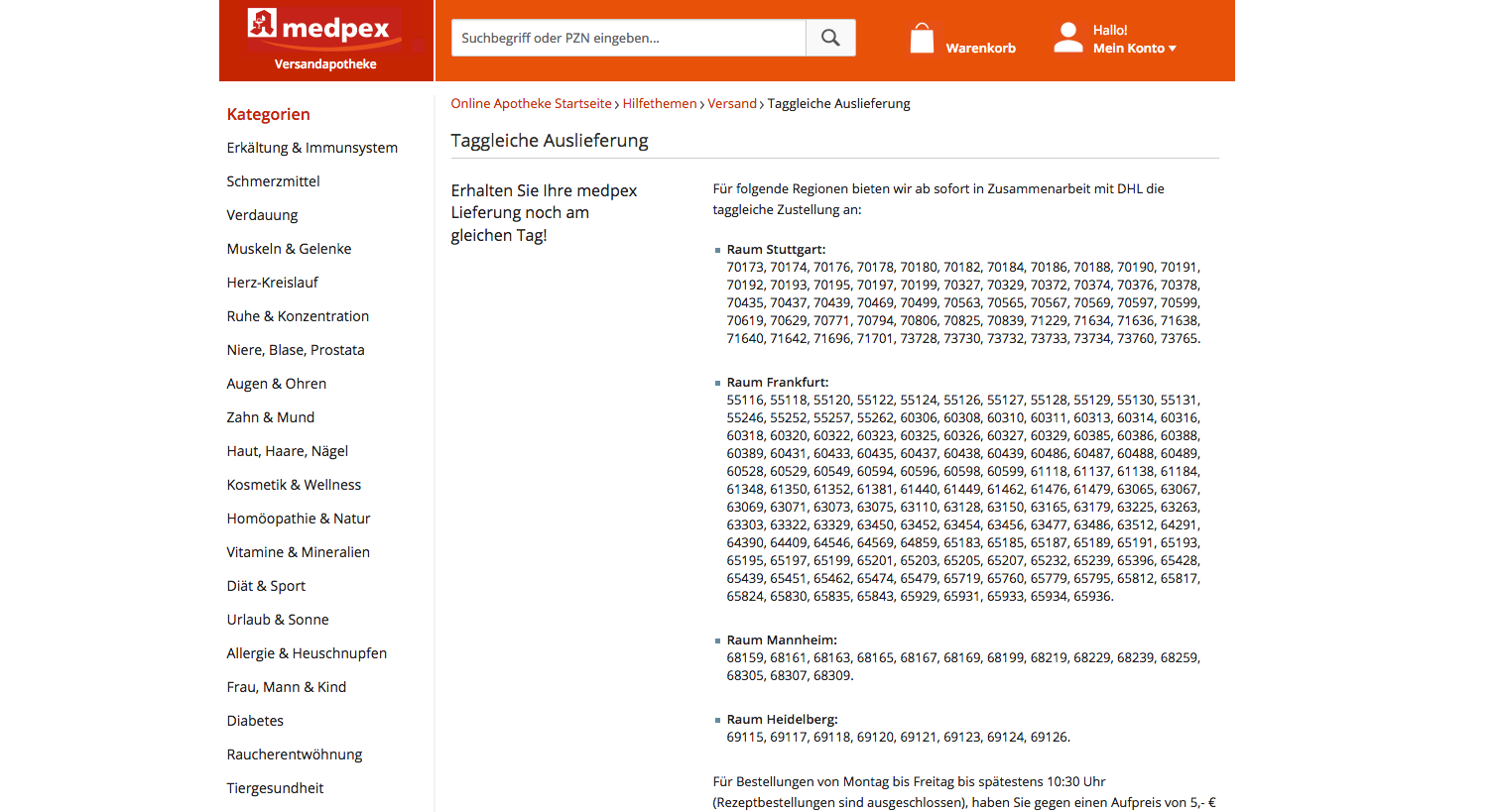Open the Hilfethemen breadcrumb link
The image size is (1499, 812).
(x=659, y=103)
